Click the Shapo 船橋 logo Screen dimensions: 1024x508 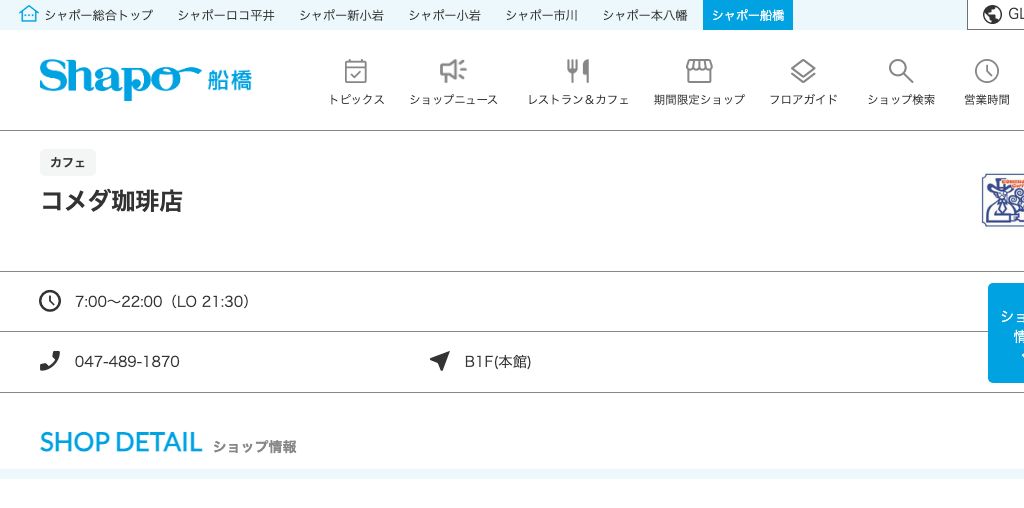click(x=145, y=79)
